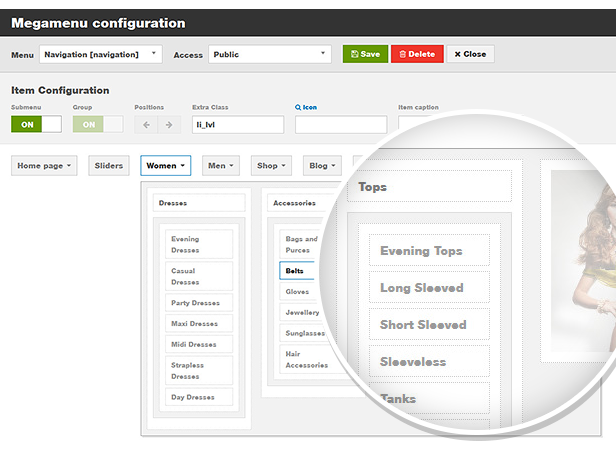Click the Extra Class text field
The width and height of the screenshot is (616, 450).
238,125
